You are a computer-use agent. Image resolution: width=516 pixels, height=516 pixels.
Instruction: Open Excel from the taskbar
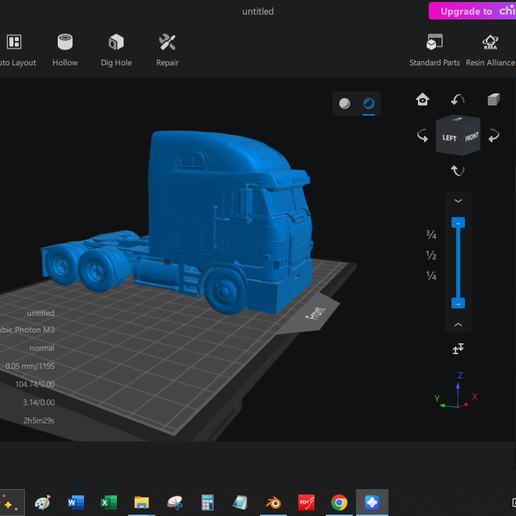pos(109,502)
